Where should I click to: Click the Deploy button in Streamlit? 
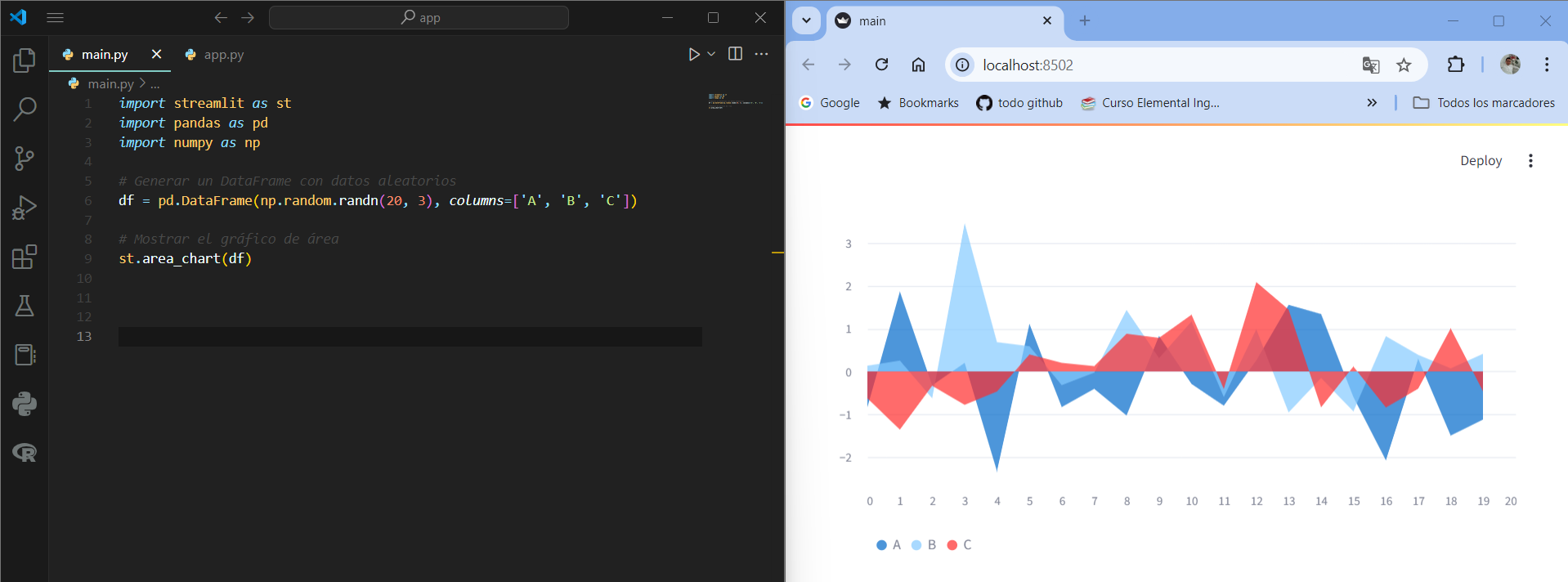tap(1481, 161)
